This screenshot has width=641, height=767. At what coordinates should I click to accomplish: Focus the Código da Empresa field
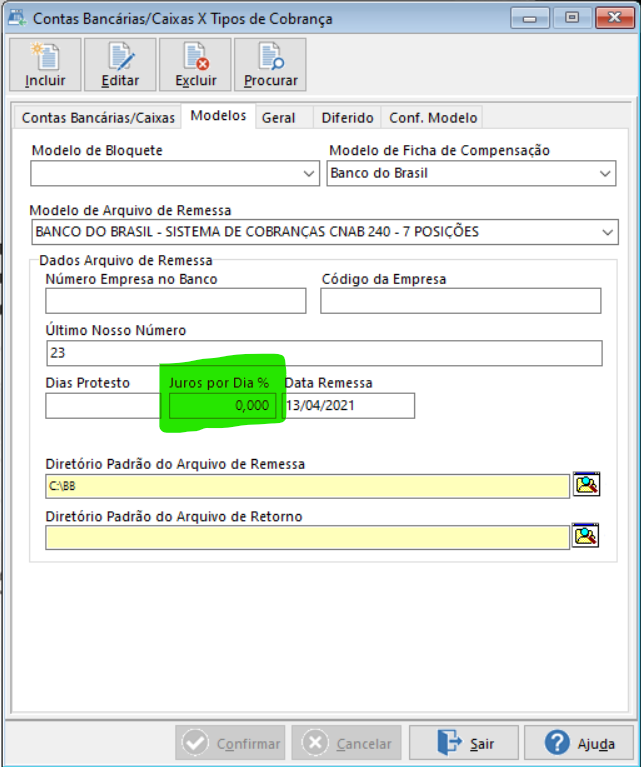tap(460, 301)
